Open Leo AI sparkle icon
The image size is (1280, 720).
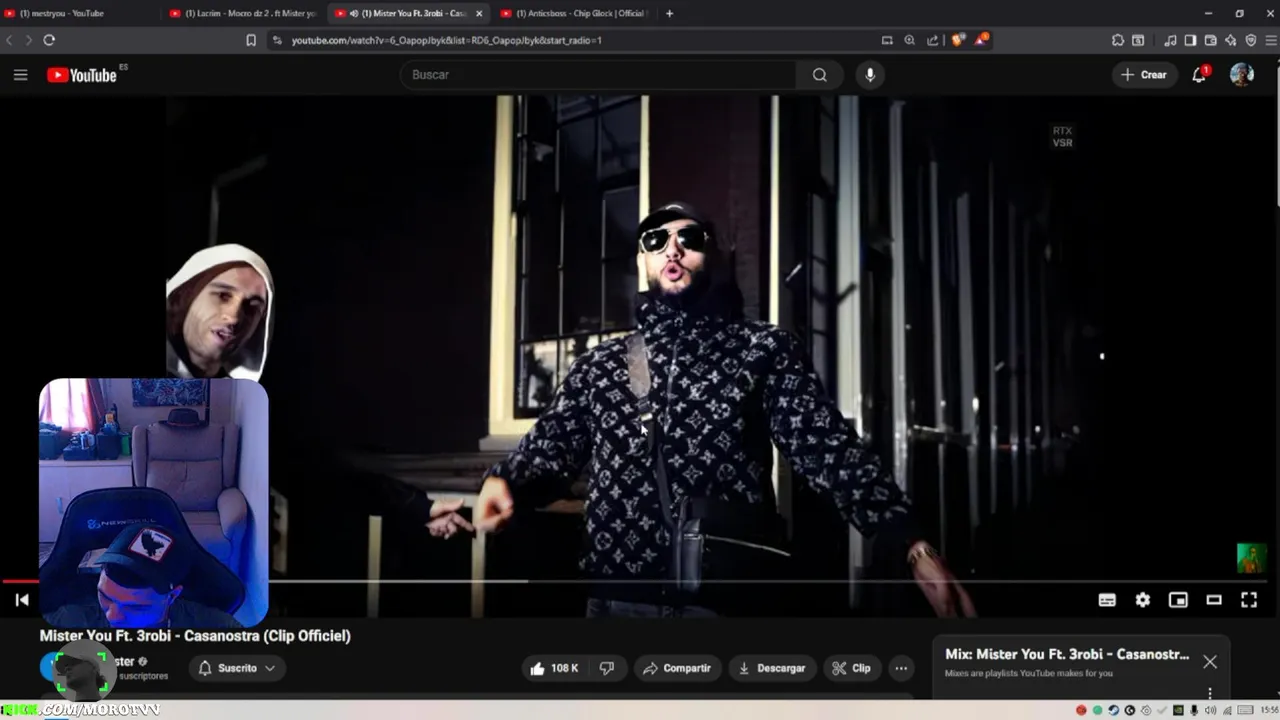pyautogui.click(x=1231, y=40)
